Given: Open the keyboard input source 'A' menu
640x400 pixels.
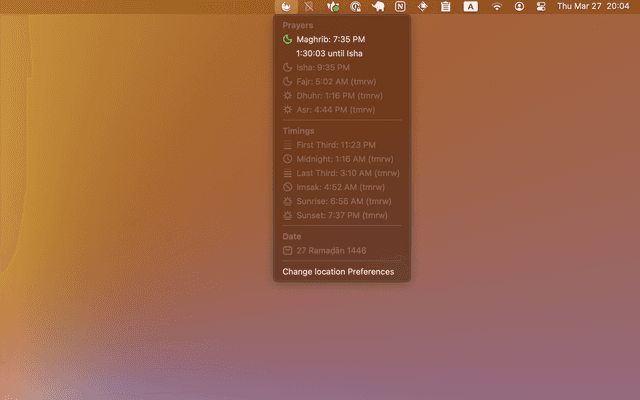Looking at the screenshot, I should click(x=470, y=6).
